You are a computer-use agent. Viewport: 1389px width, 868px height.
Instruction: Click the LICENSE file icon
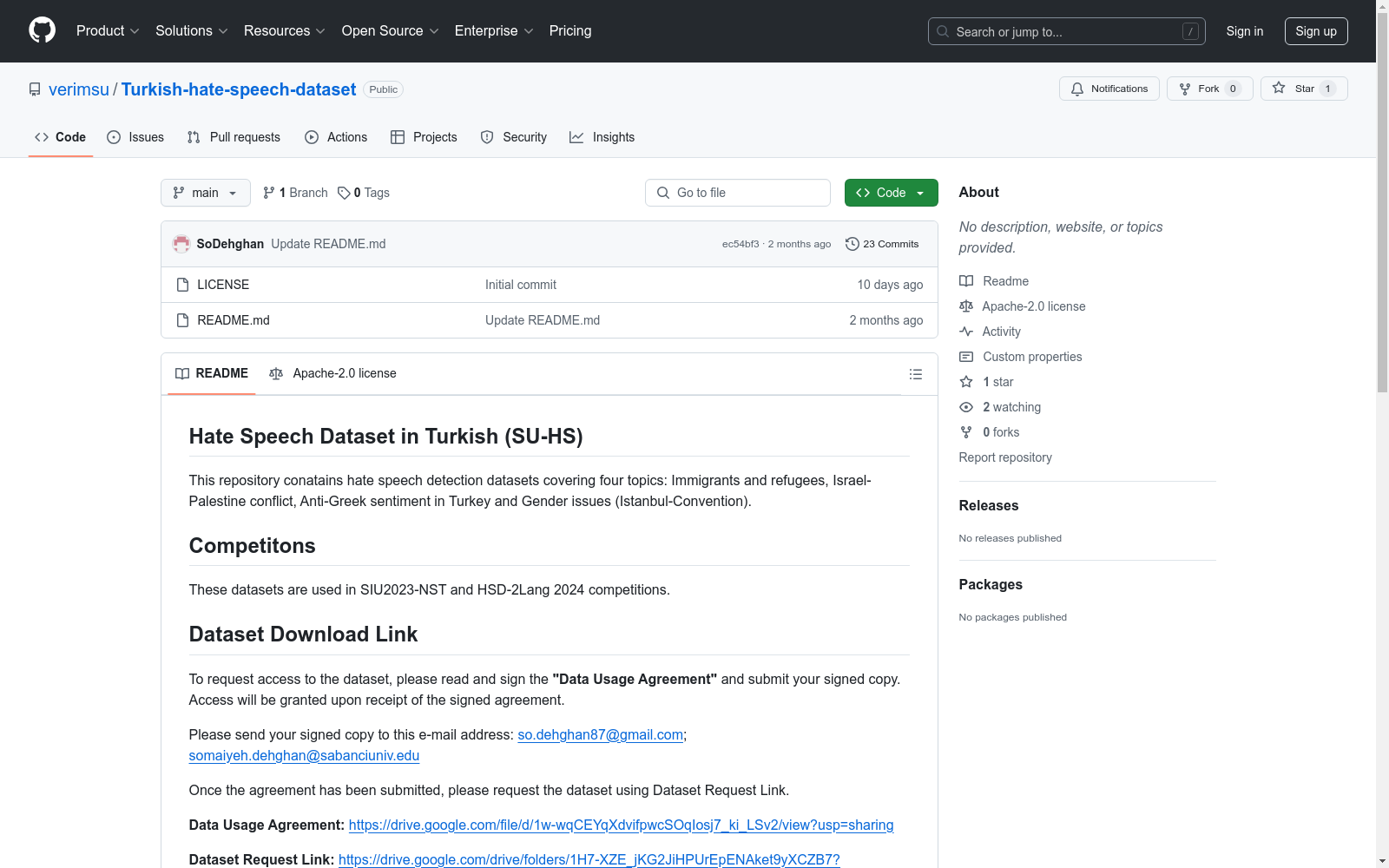tap(182, 285)
